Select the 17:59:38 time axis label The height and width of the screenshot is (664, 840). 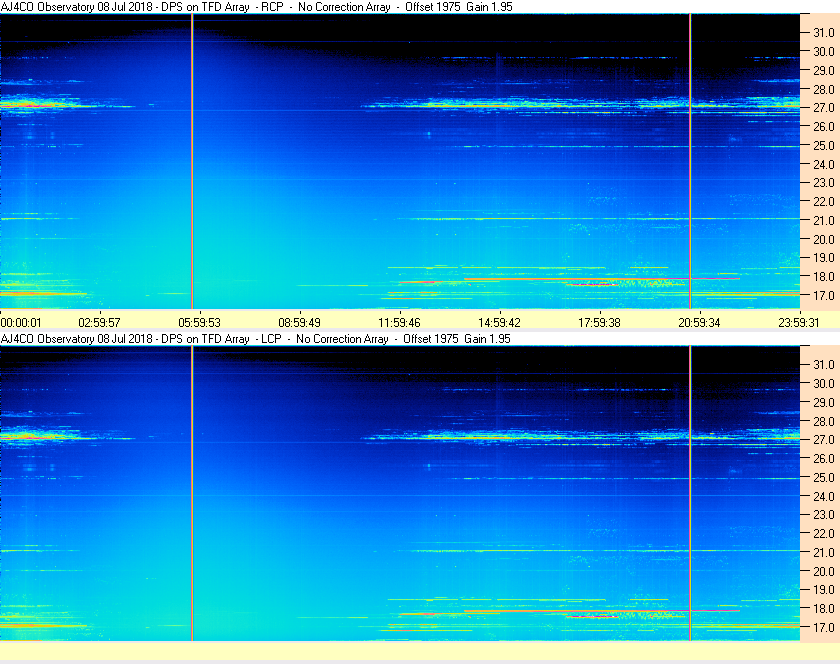point(599,323)
